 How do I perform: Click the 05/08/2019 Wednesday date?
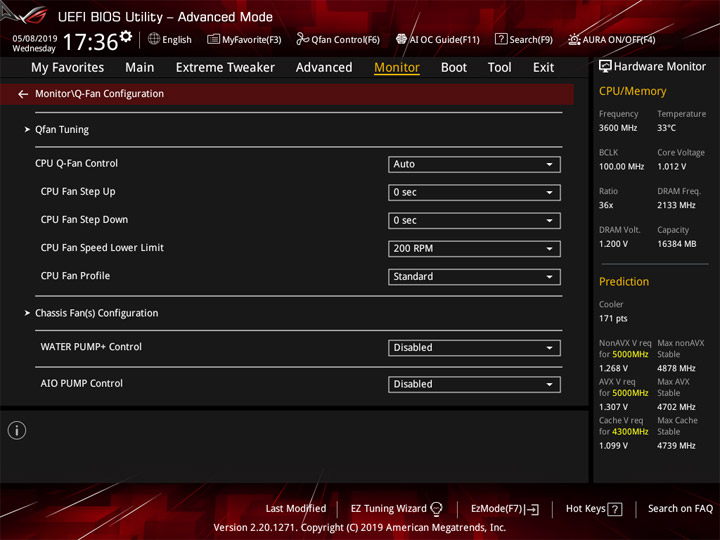34,43
